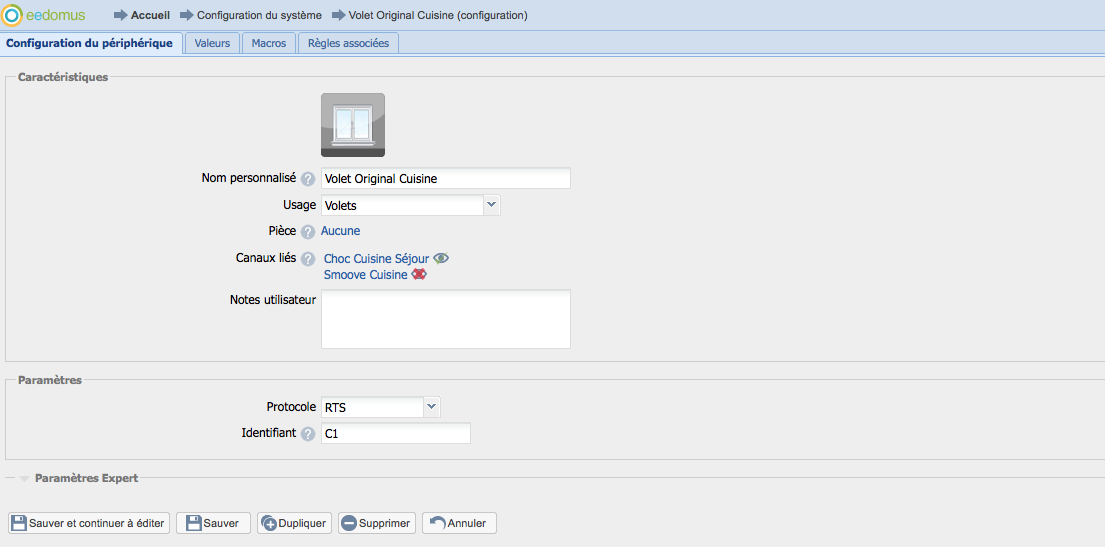Click the eedomus logo icon
The width and height of the screenshot is (1105, 547).
point(13,15)
